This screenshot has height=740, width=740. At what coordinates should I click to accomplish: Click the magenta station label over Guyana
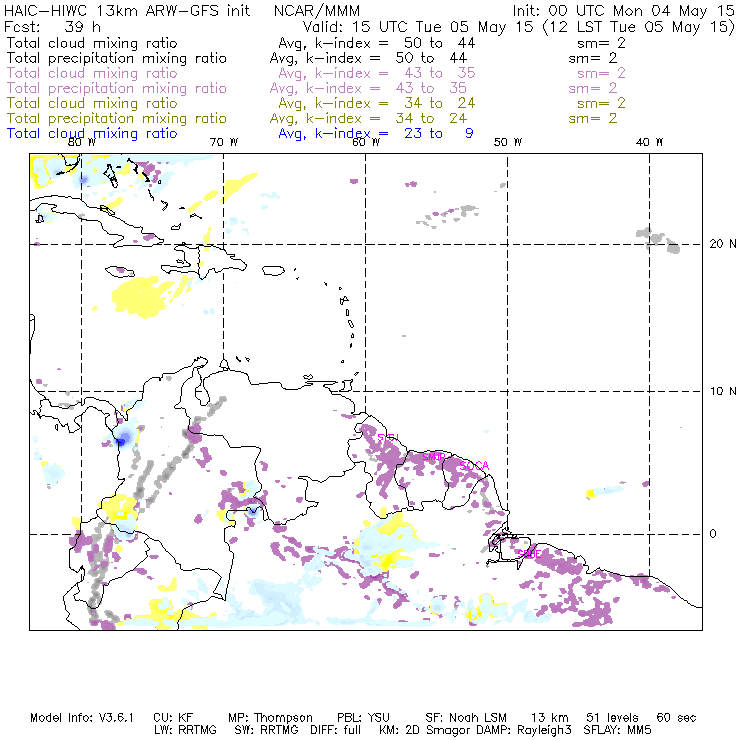pos(389,437)
